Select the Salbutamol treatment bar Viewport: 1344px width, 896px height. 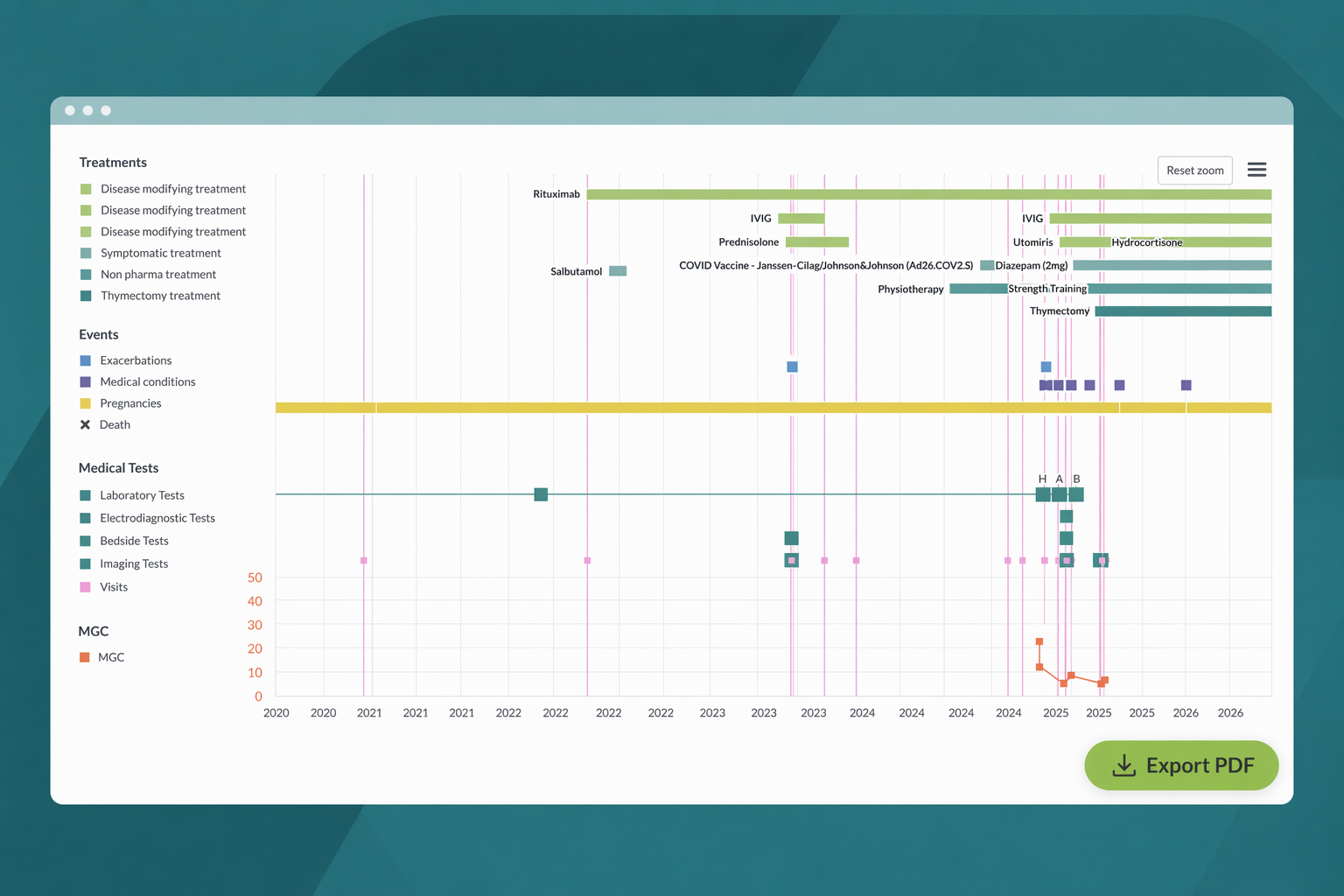[618, 271]
